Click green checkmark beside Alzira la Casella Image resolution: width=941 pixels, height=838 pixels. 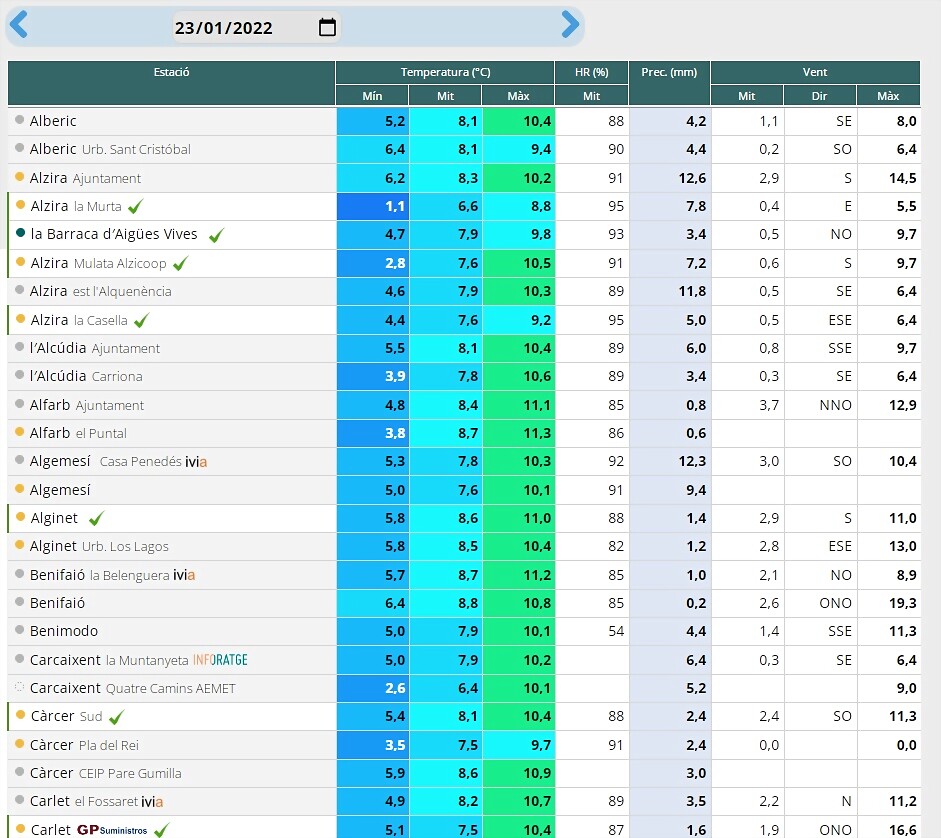(142, 321)
